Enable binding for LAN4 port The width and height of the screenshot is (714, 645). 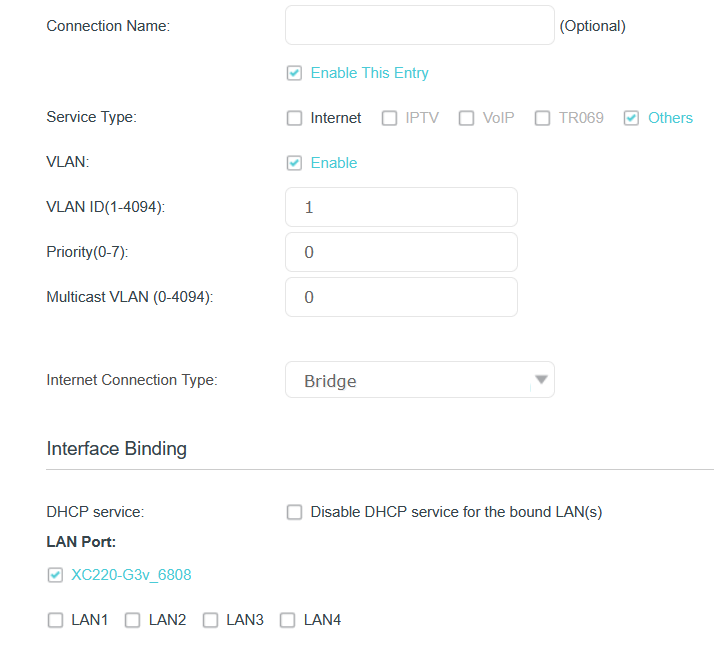click(287, 621)
